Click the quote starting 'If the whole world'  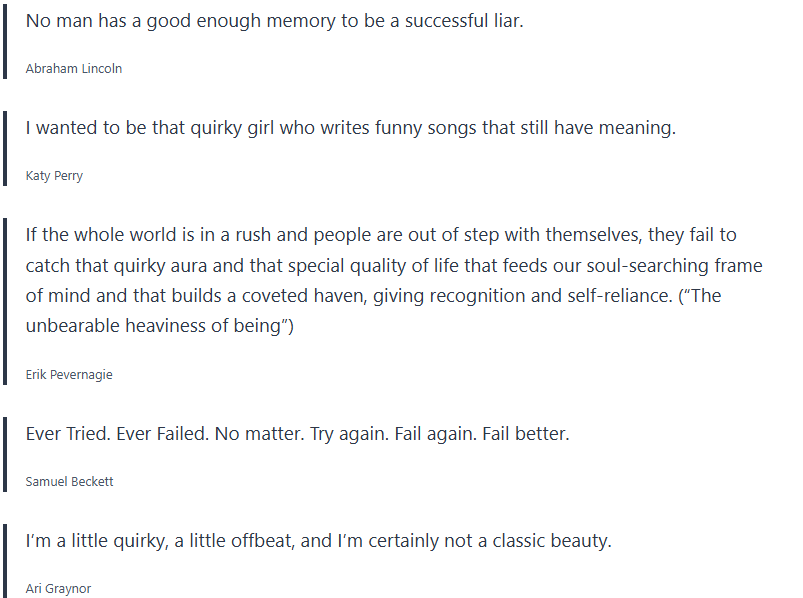pos(381,235)
